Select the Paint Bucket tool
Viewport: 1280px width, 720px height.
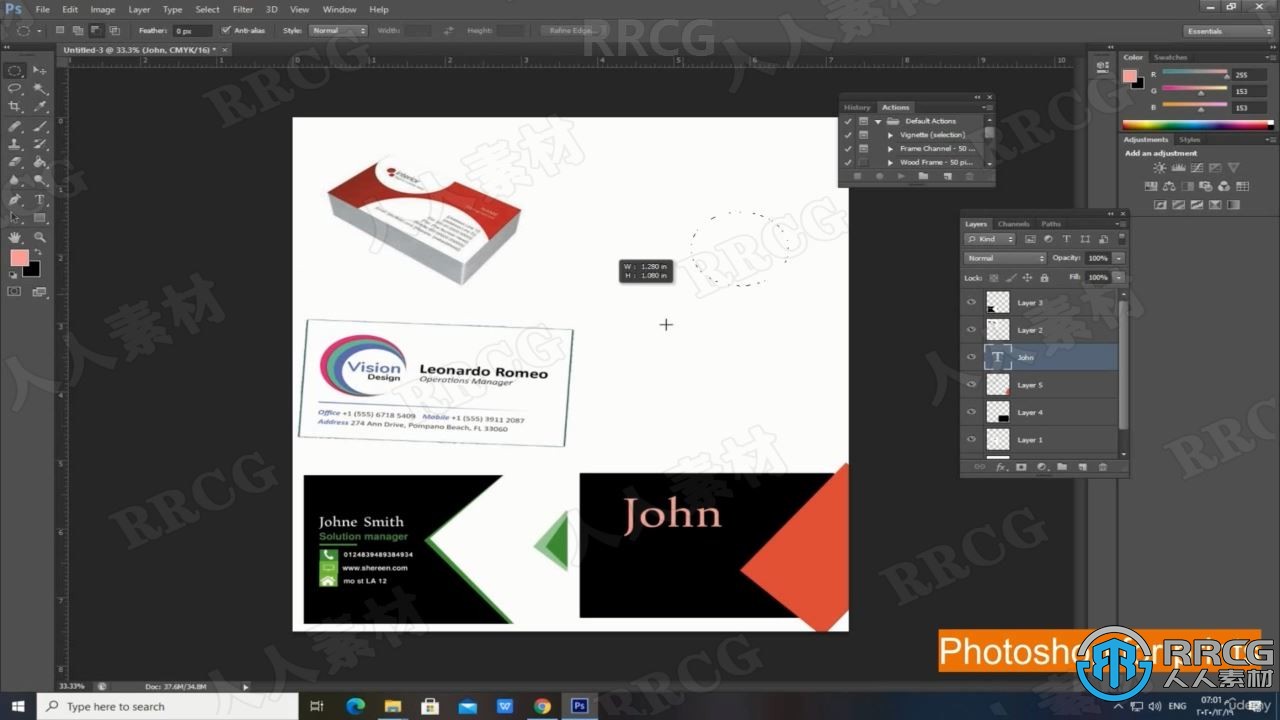click(40, 162)
